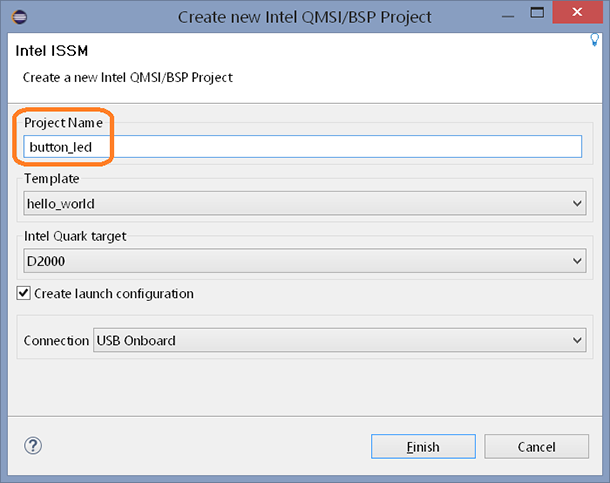Click the Cancel button
Image resolution: width=610 pixels, height=483 pixels.
point(536,446)
